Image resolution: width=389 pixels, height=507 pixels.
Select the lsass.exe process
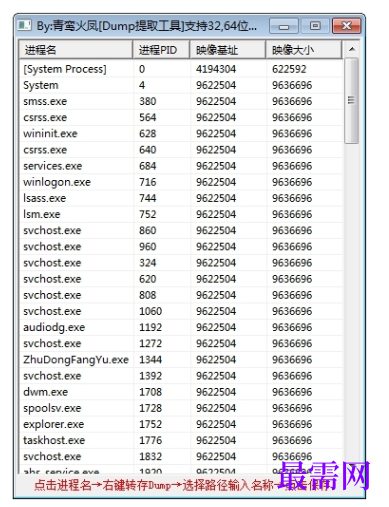coord(181,198)
